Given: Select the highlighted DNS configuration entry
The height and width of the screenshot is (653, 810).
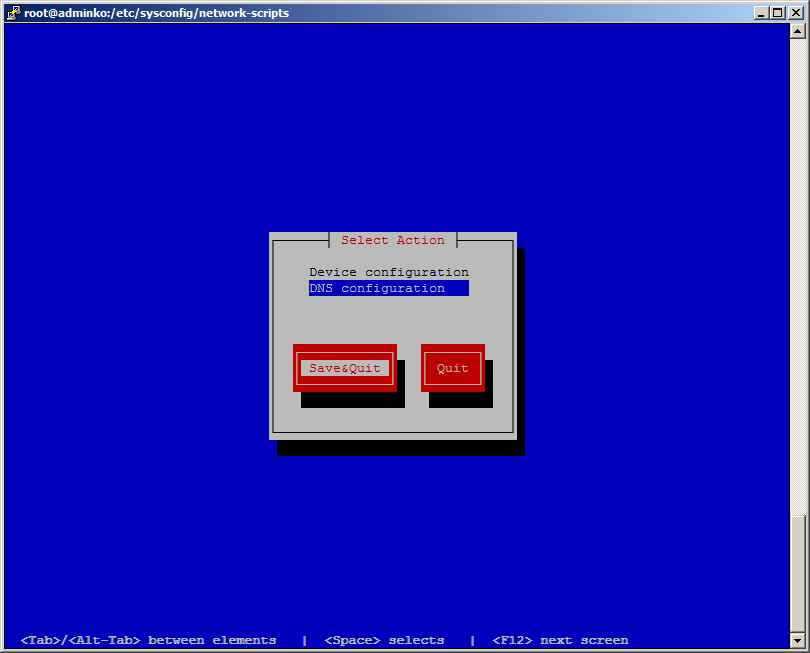Looking at the screenshot, I should [x=389, y=288].
